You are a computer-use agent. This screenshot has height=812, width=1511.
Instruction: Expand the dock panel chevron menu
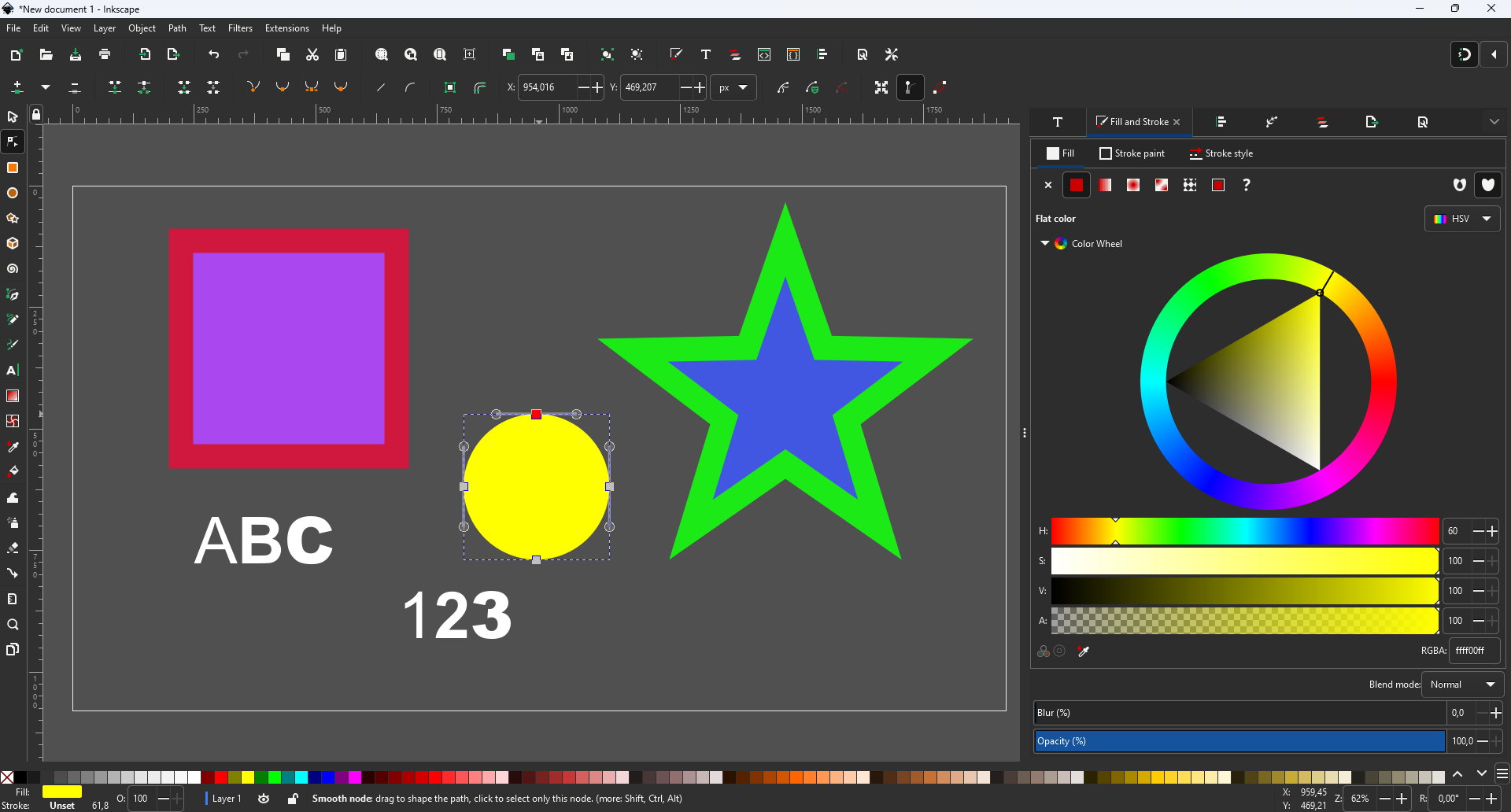(x=1494, y=121)
